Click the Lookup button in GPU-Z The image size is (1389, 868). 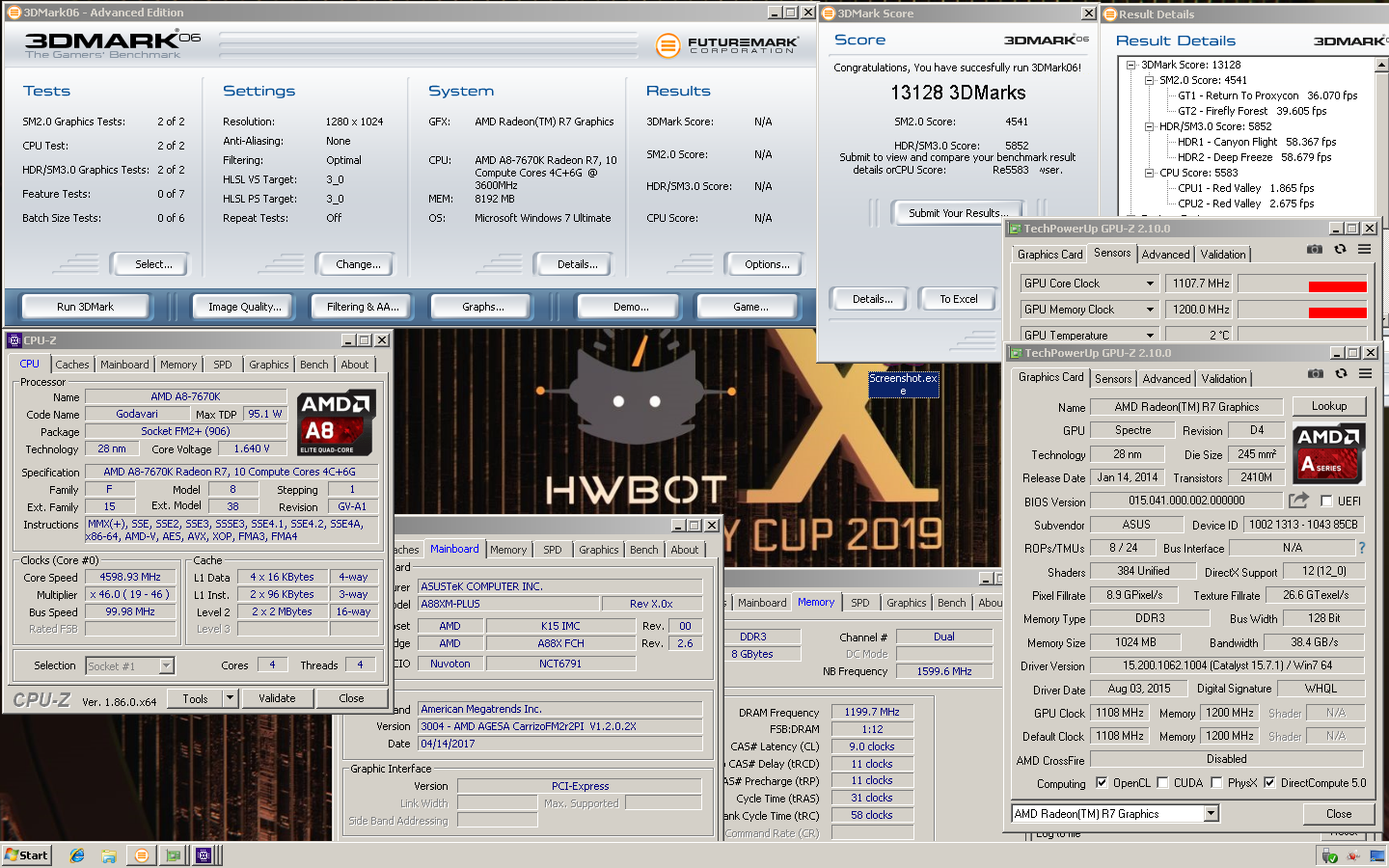pos(1329,406)
